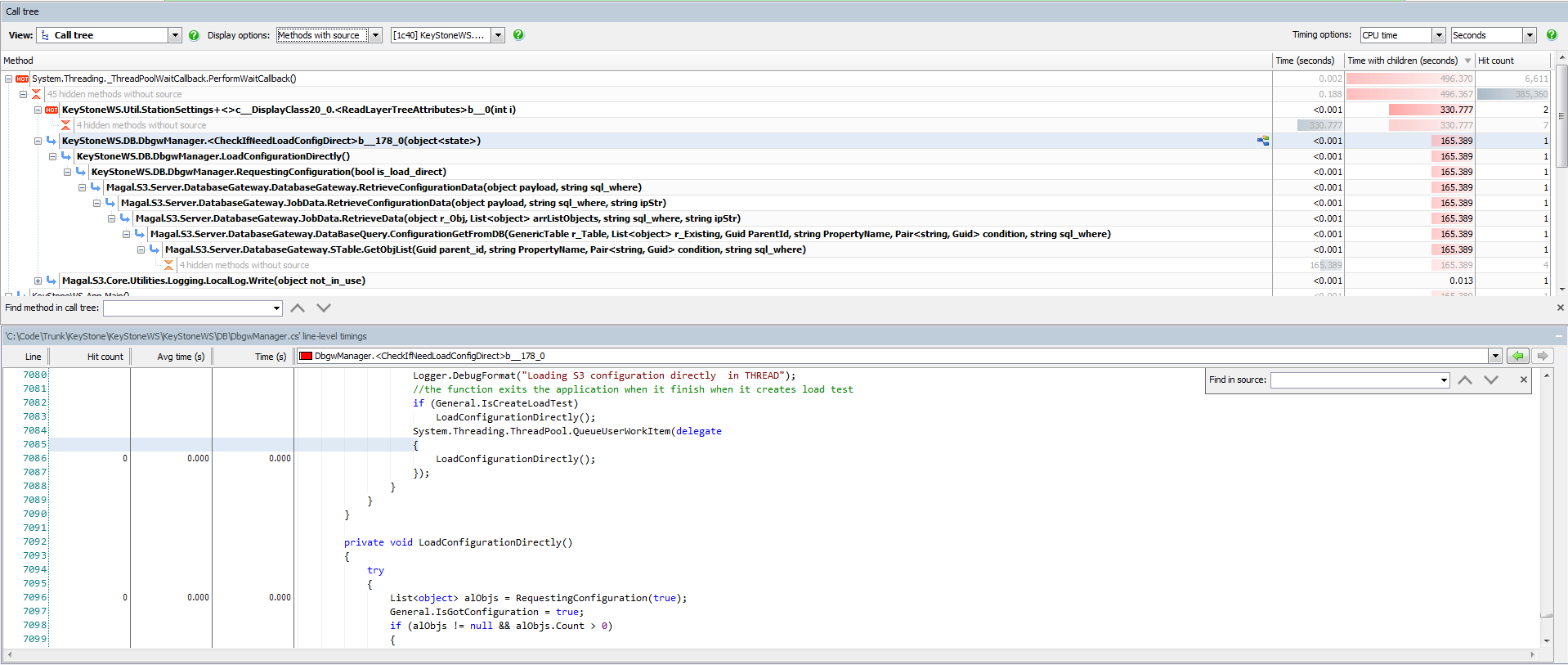Open the View dropdown showing Call tree
The height and width of the screenshot is (665, 1568).
tap(175, 35)
